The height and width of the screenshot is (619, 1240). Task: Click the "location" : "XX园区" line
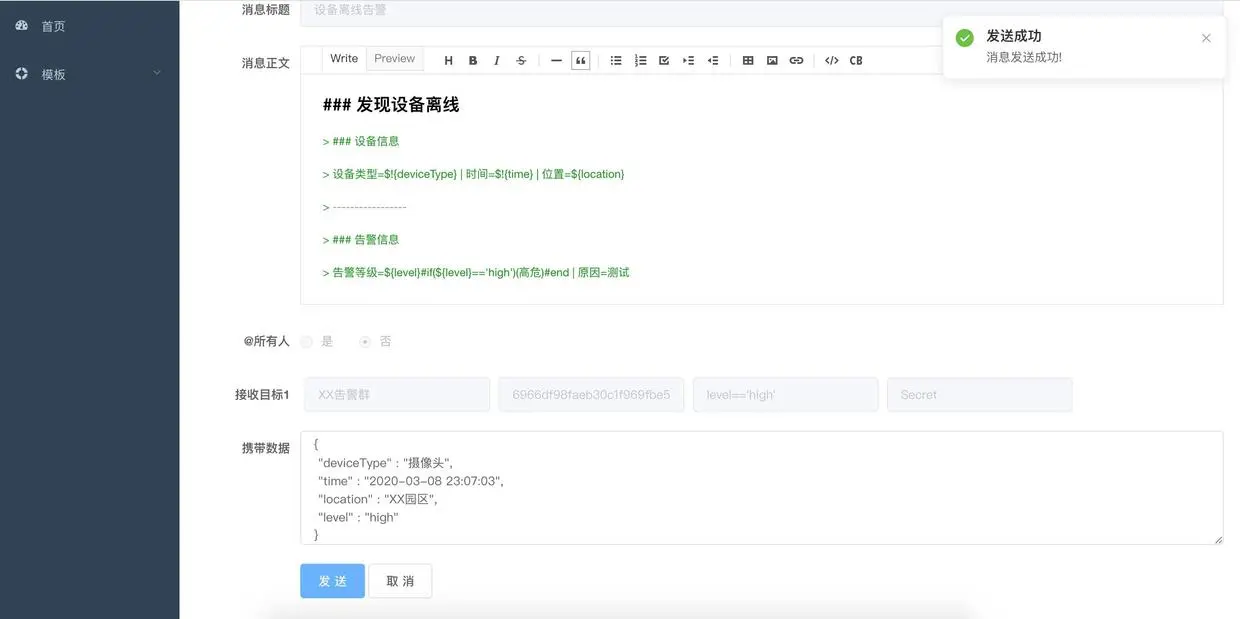(378, 499)
